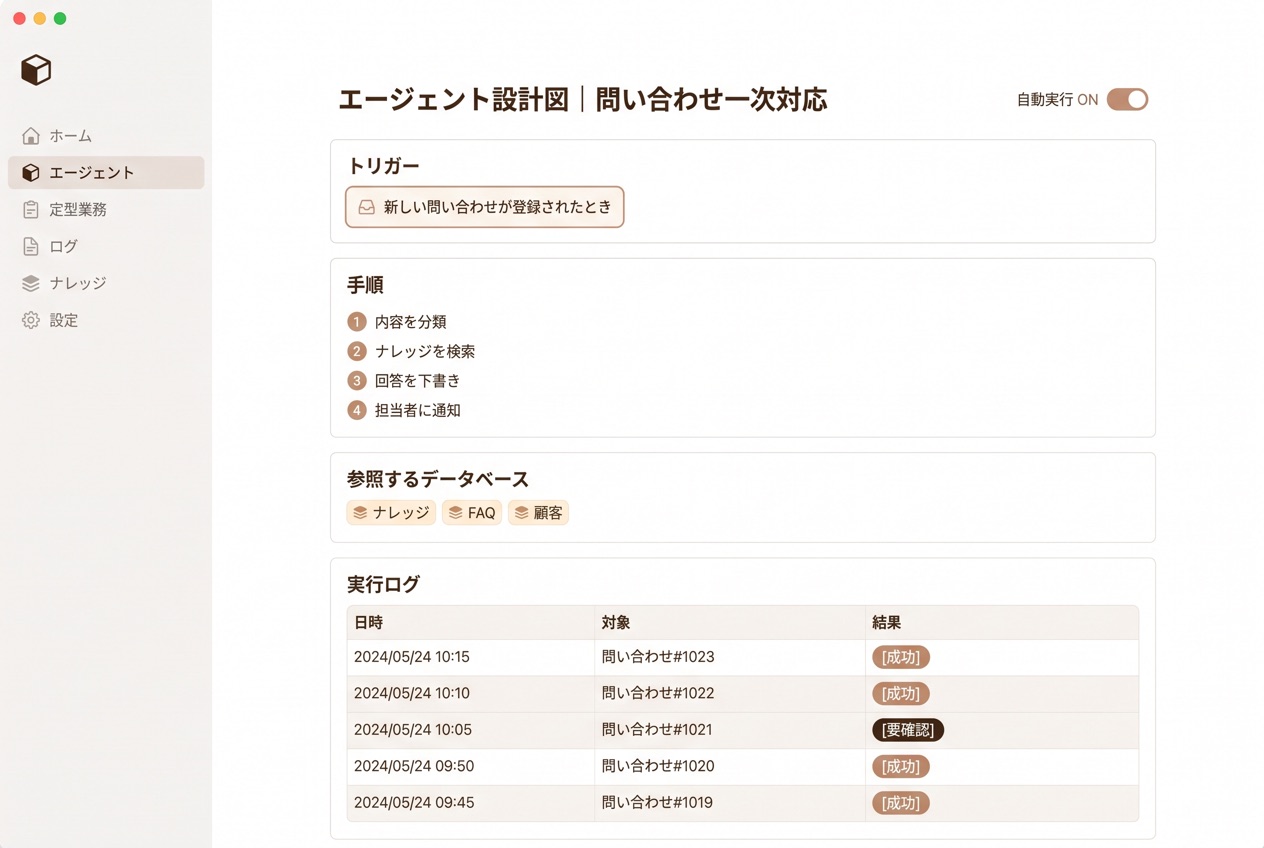Viewport: 1264px width, 848px height.
Task: Click 問い合わせ#1021 in the log
Action: [x=657, y=730]
